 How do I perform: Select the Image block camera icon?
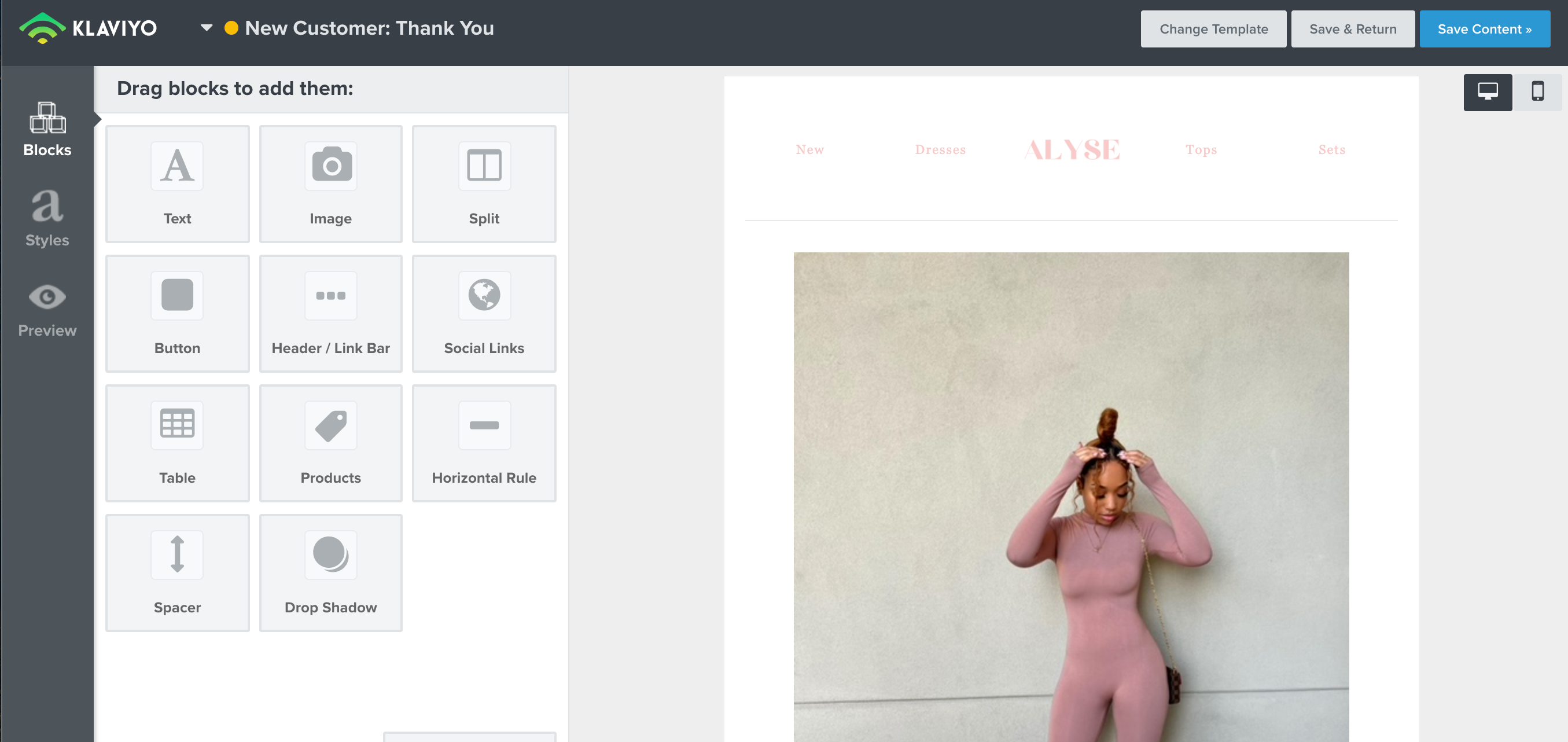[x=331, y=166]
